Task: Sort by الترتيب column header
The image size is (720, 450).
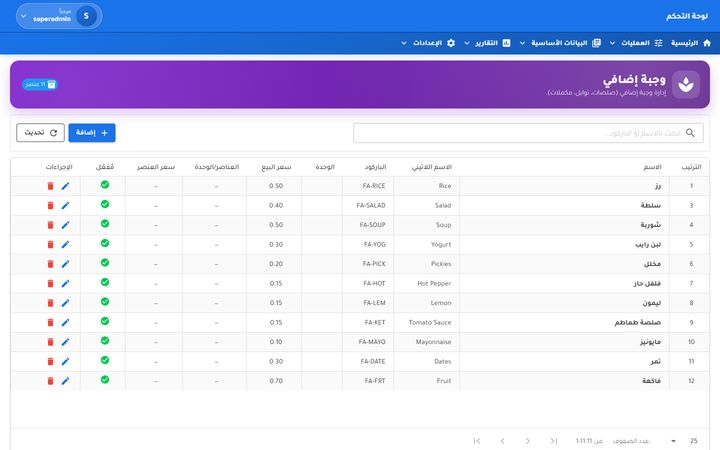Action: (x=691, y=167)
